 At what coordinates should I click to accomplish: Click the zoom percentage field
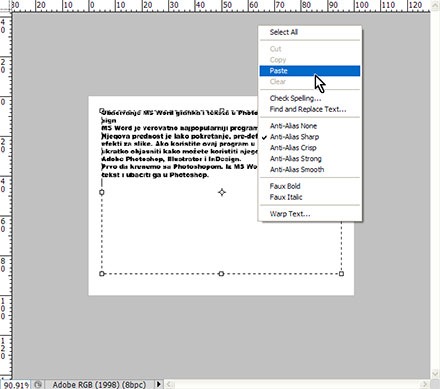[16, 385]
